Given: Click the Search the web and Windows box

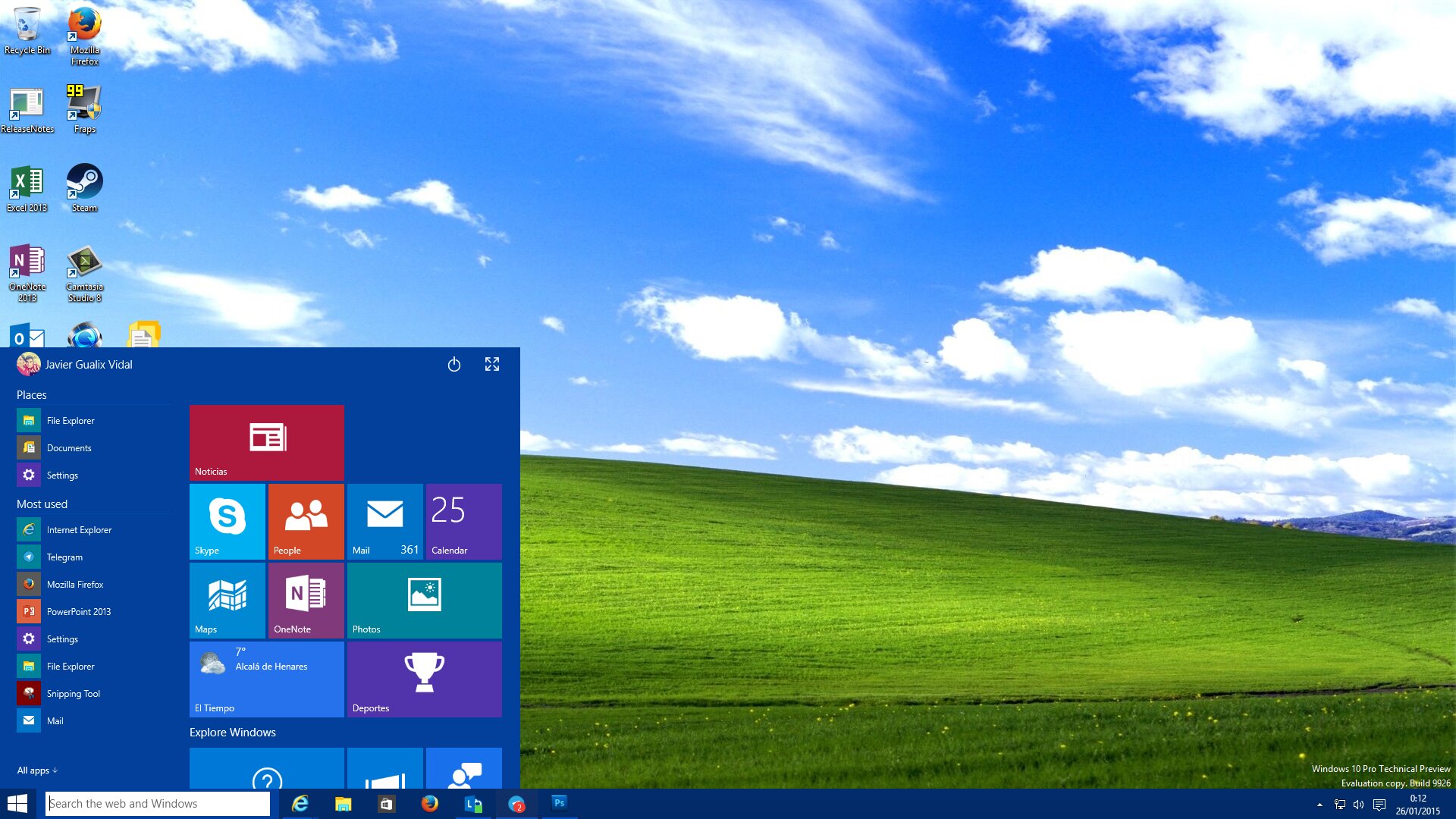Looking at the screenshot, I should tap(158, 804).
